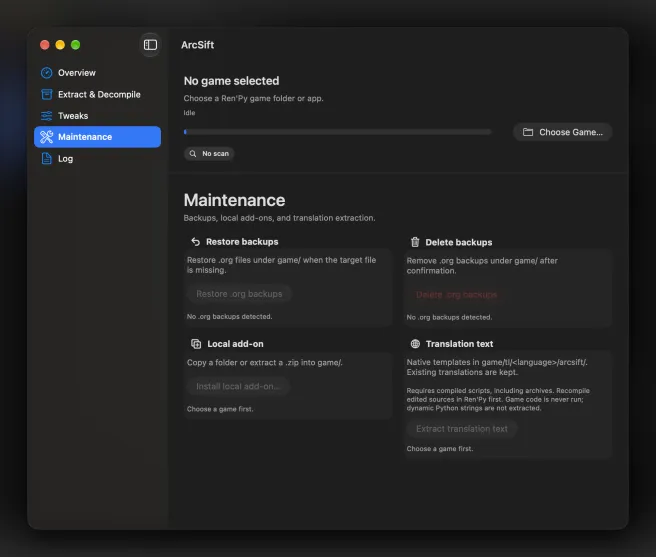Click 'Choose a game first.' under Install local add-on
This screenshot has height=557, width=656.
point(220,409)
